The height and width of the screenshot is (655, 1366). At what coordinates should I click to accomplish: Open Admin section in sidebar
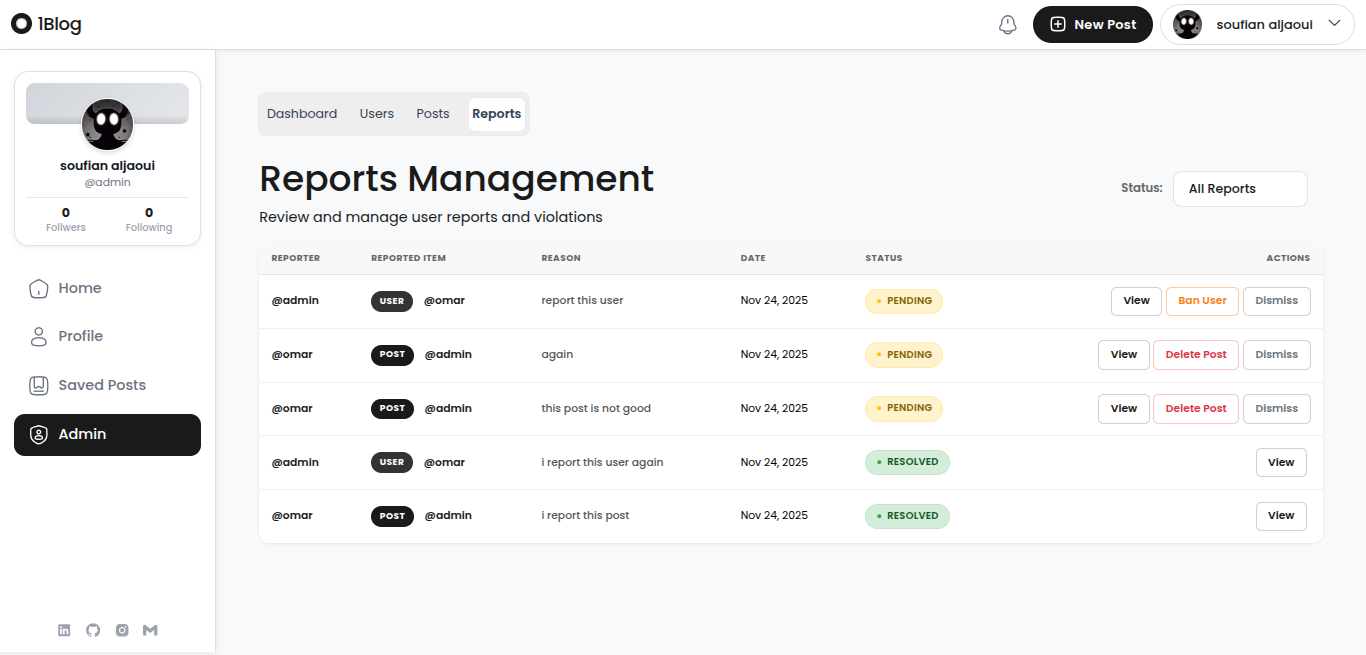click(107, 435)
